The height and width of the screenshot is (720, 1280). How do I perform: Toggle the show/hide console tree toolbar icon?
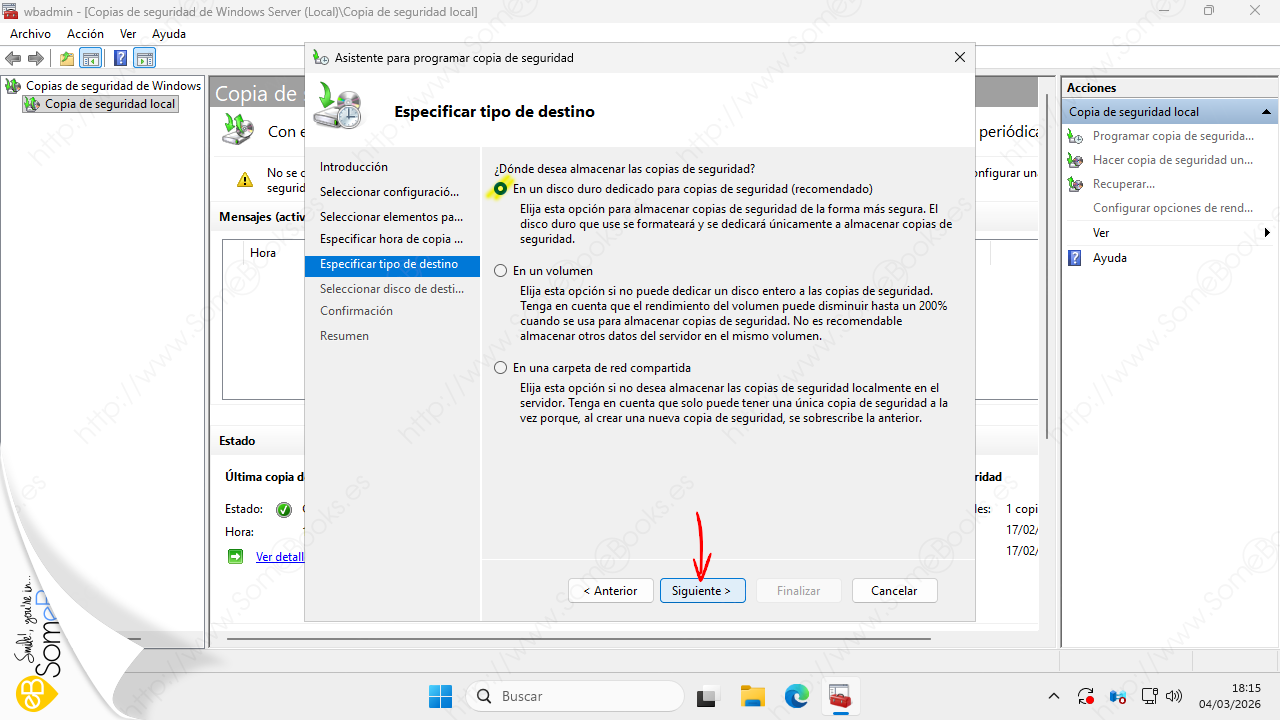click(x=91, y=58)
